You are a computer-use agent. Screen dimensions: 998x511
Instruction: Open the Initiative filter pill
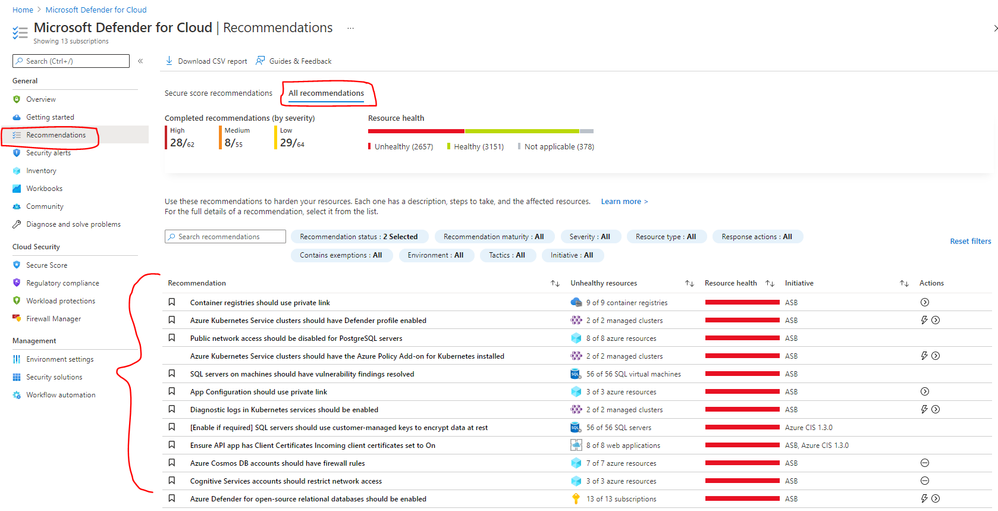click(572, 255)
